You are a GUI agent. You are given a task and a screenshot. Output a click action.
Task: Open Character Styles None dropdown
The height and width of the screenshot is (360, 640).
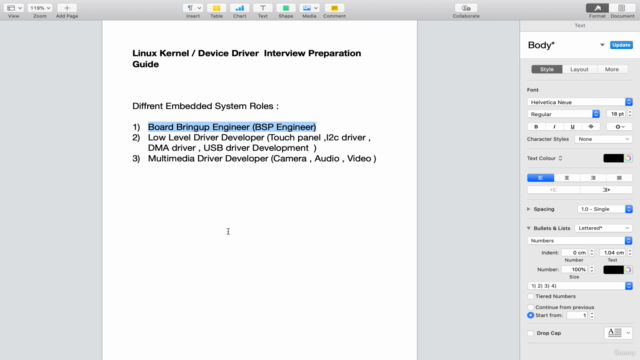coord(603,139)
